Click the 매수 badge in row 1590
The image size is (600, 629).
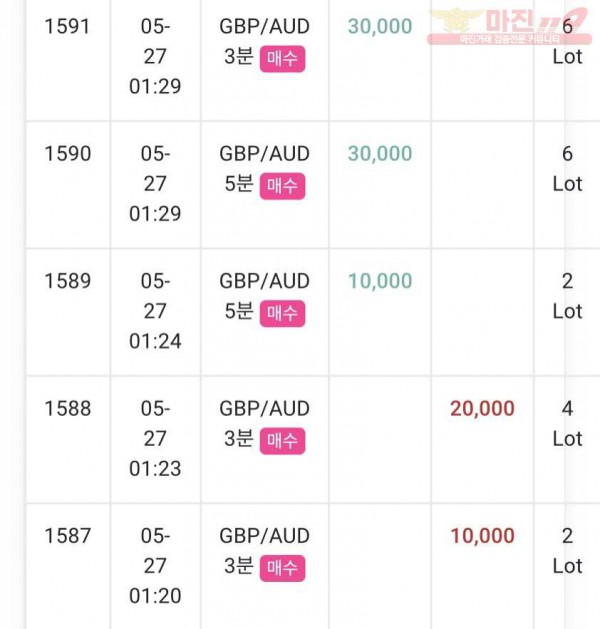(x=282, y=186)
